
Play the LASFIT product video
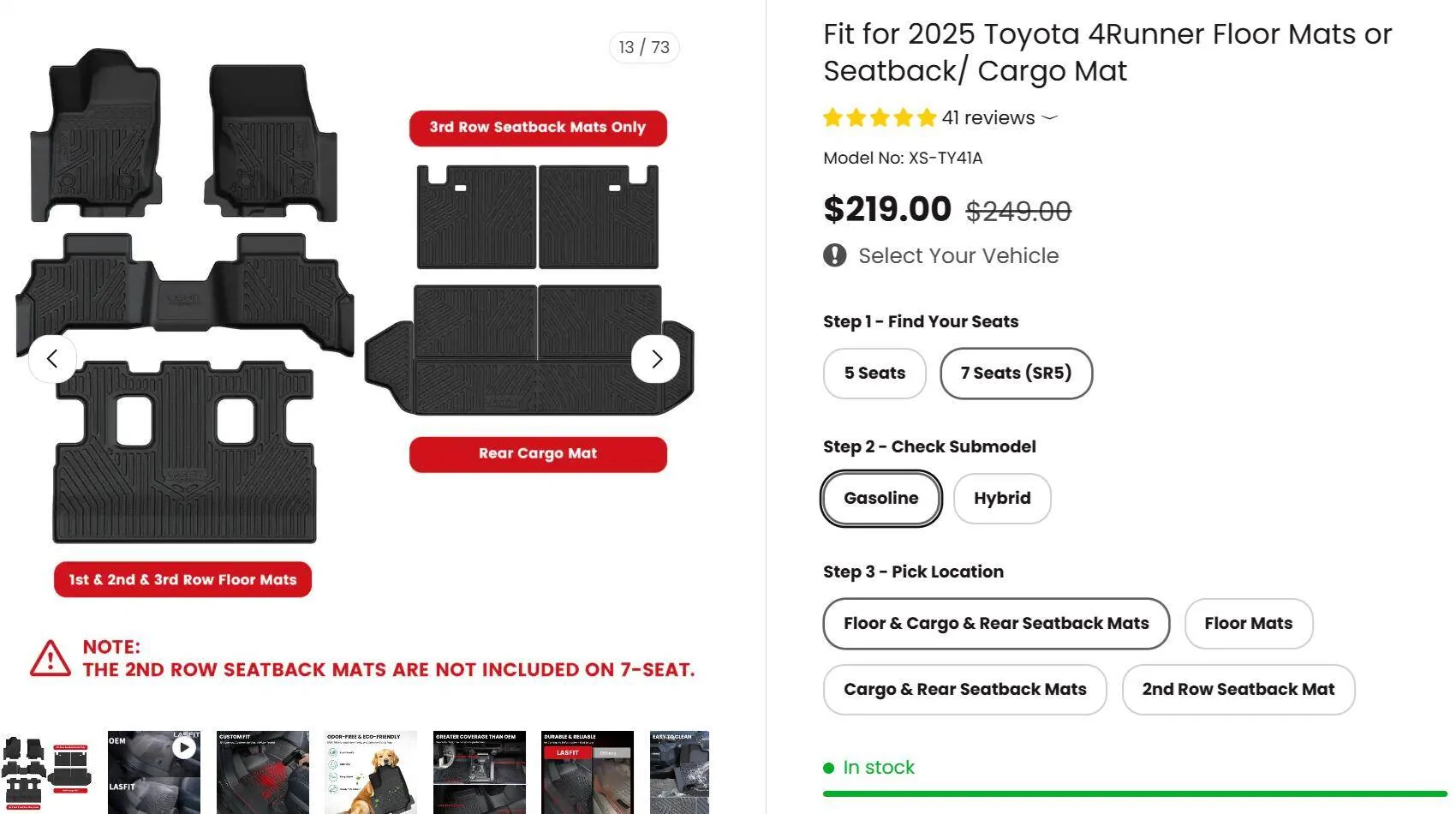(182, 747)
